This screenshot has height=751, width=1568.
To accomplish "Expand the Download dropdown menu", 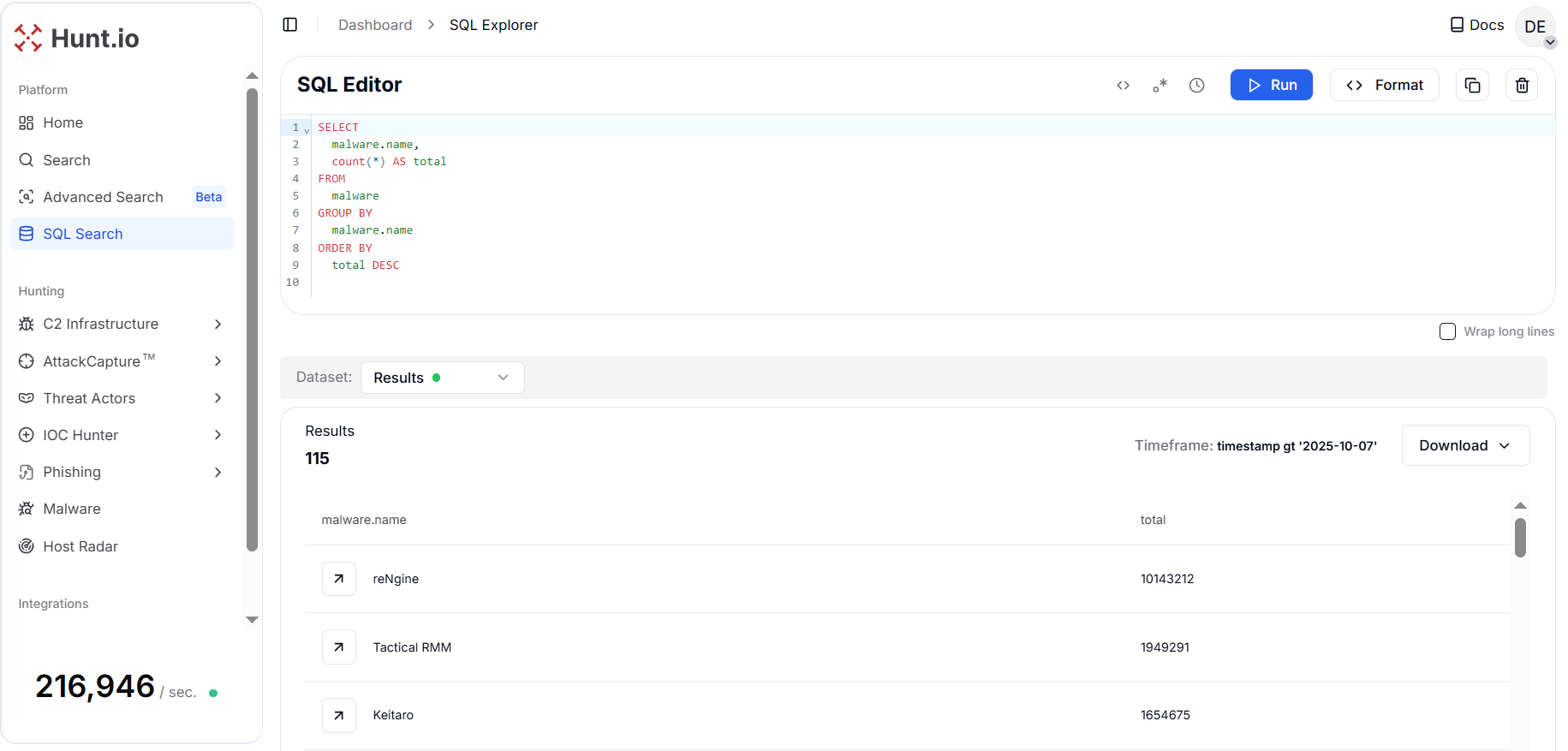I will coord(1464,445).
